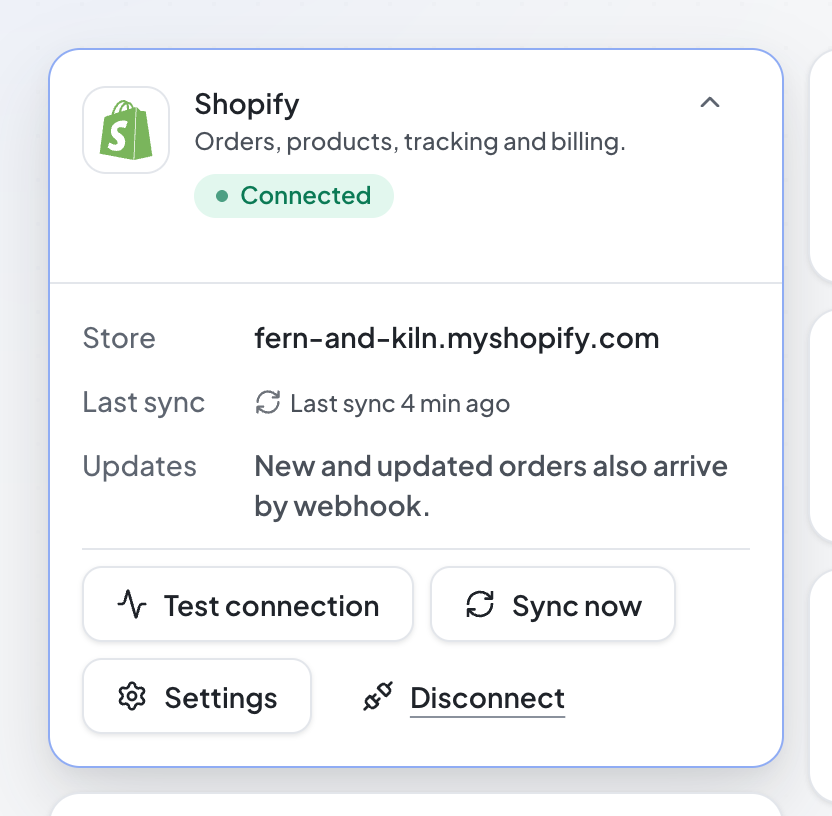Click the unplug icon next to Disconnect
Viewport: 832px width, 816px height.
click(x=378, y=696)
